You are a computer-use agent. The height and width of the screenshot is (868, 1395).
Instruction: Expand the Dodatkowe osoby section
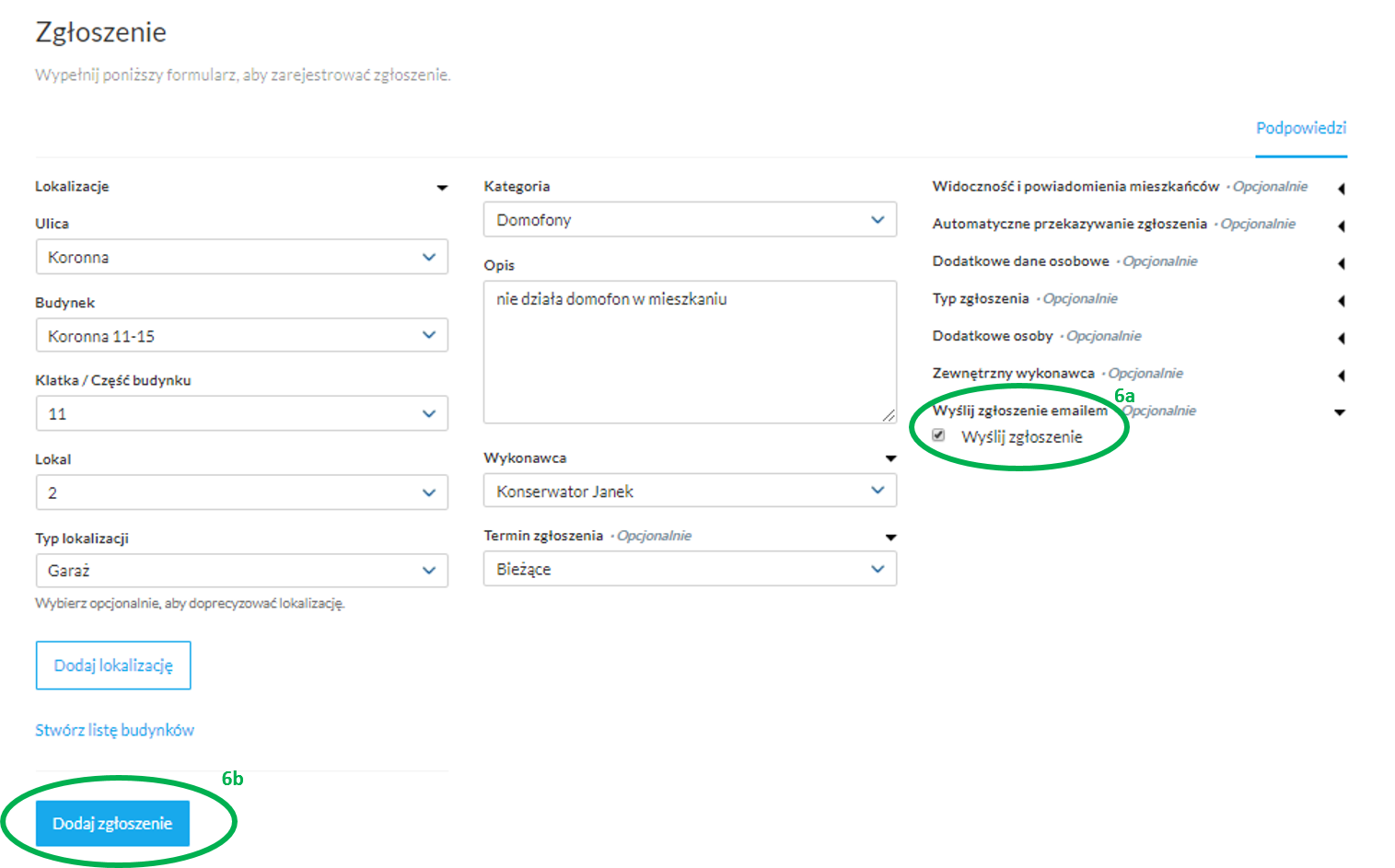pos(1341,339)
